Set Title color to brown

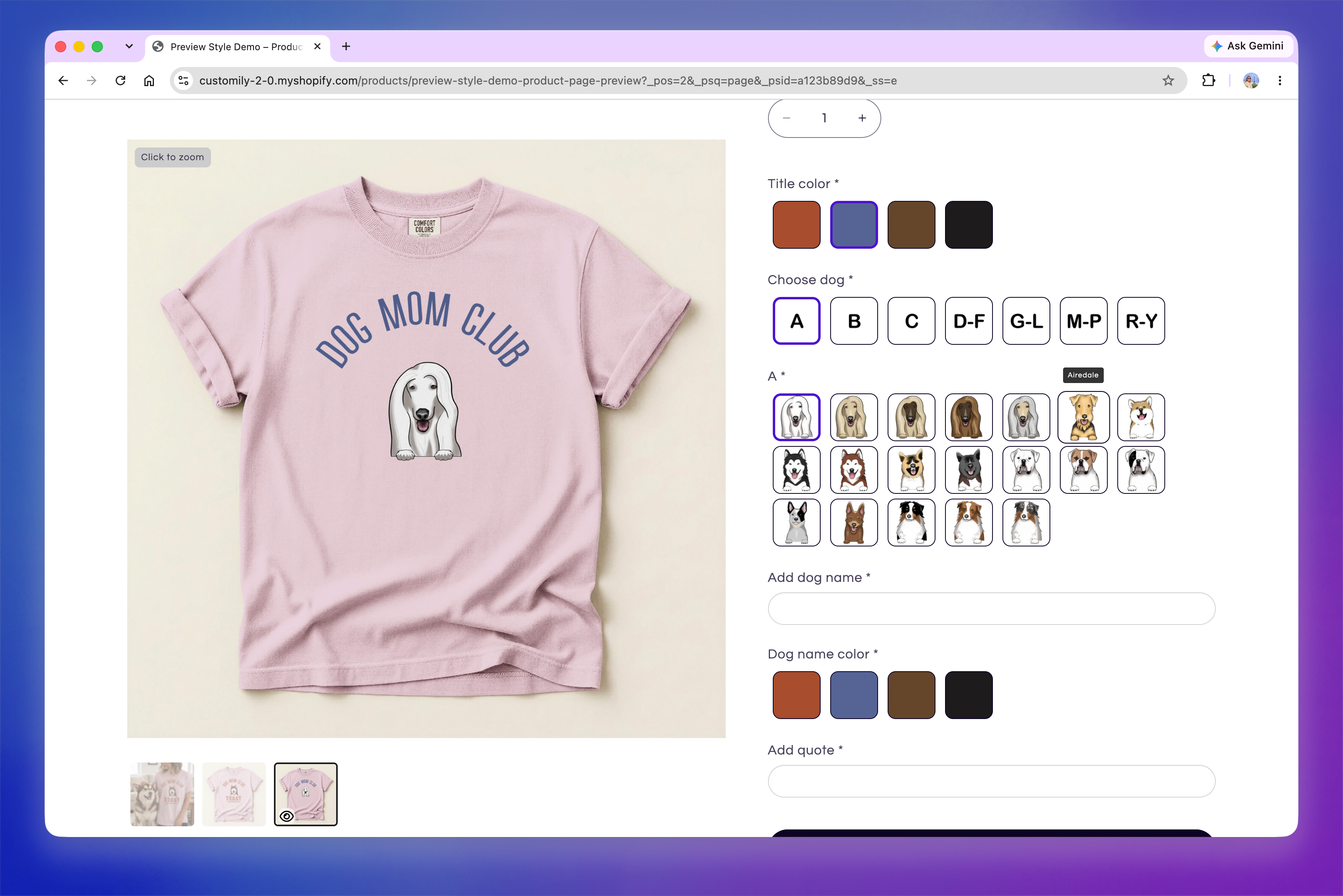pyautogui.click(x=911, y=224)
